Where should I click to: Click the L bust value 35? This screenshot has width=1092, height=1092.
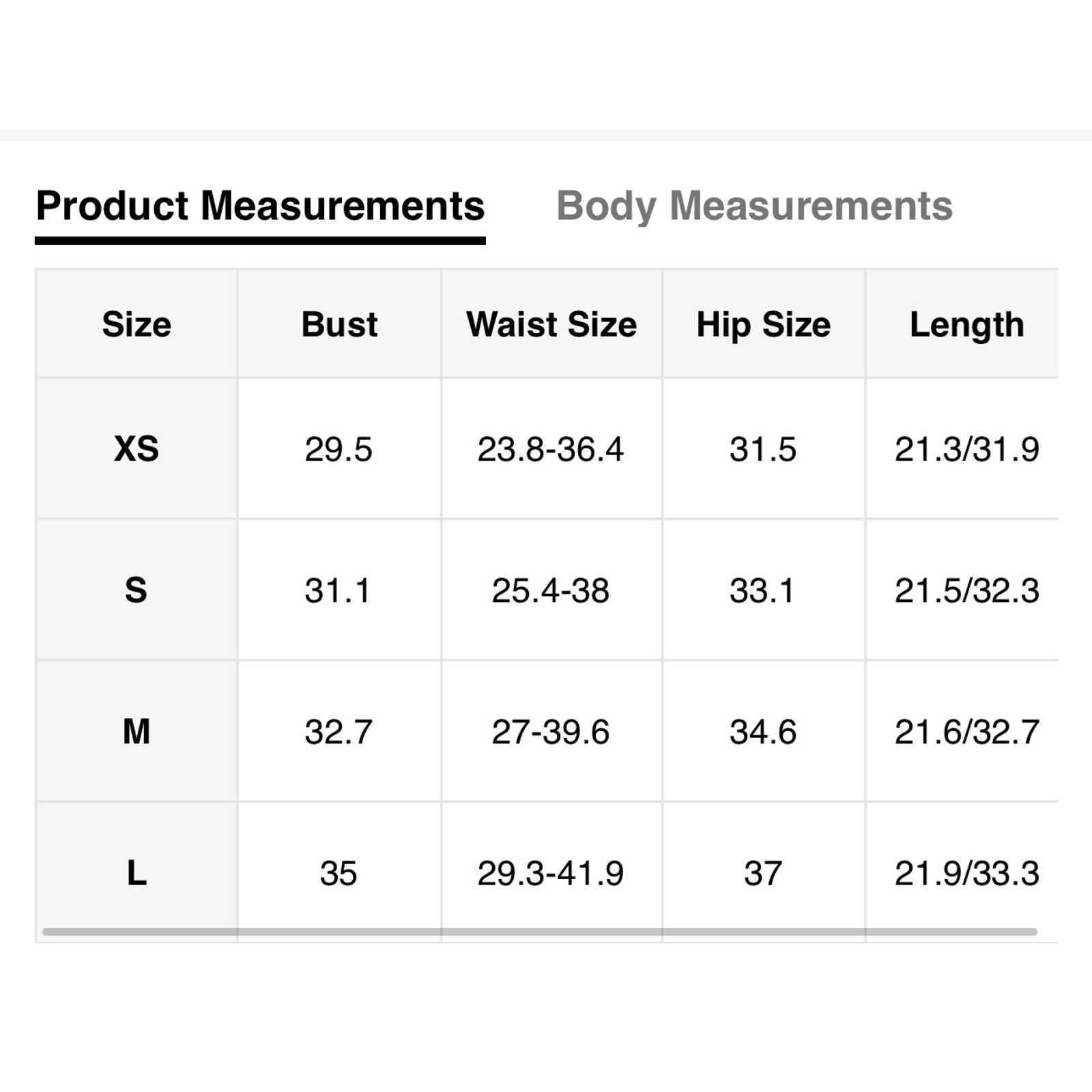coord(339,873)
